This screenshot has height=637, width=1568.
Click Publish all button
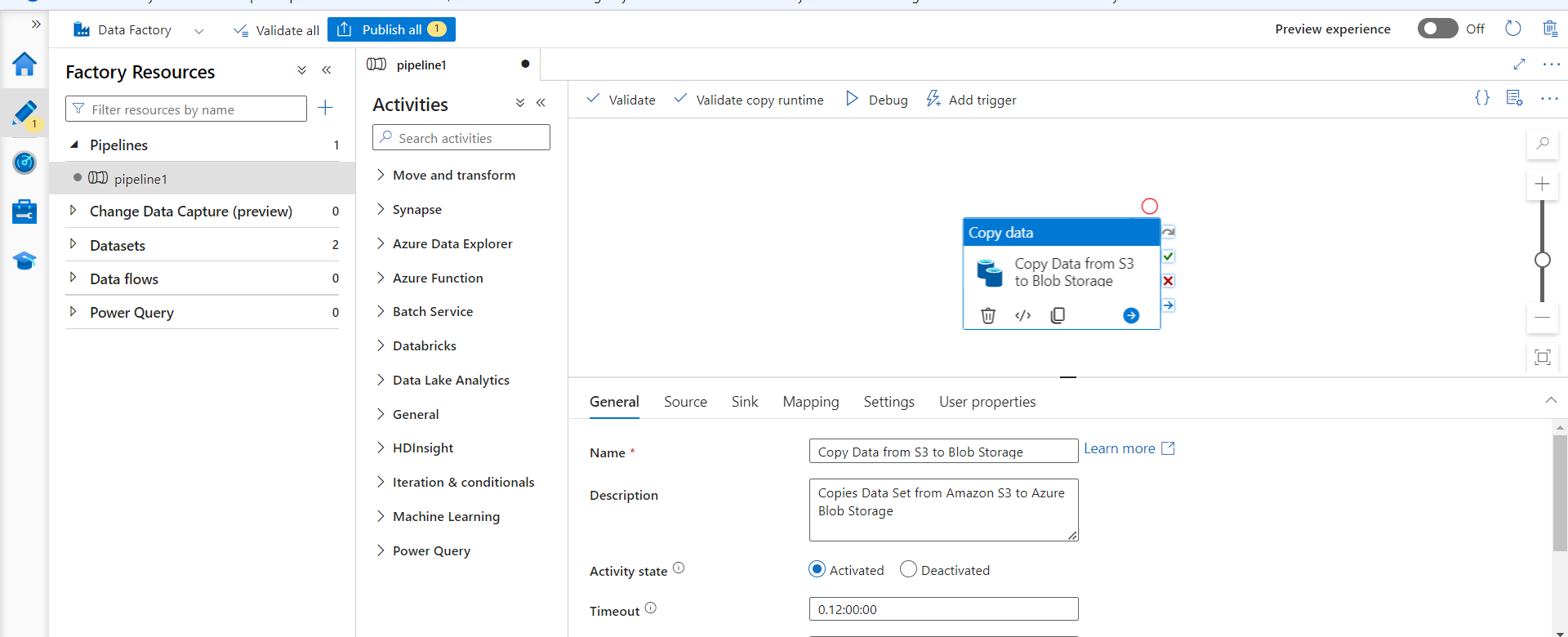(391, 29)
